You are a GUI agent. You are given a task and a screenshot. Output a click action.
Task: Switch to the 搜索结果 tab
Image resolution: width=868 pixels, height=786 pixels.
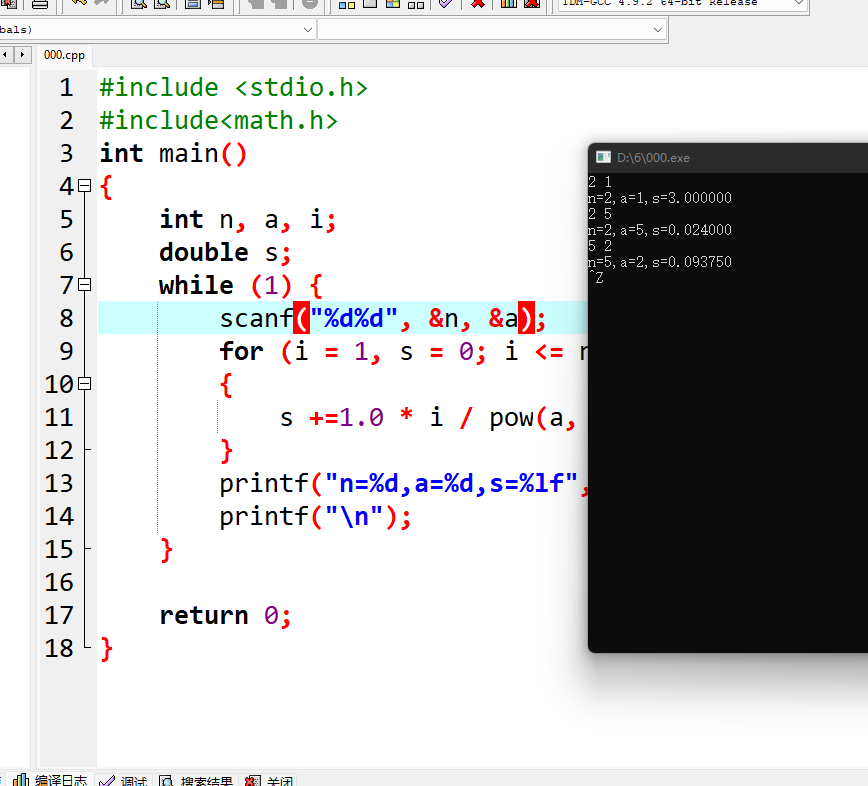pos(196,780)
